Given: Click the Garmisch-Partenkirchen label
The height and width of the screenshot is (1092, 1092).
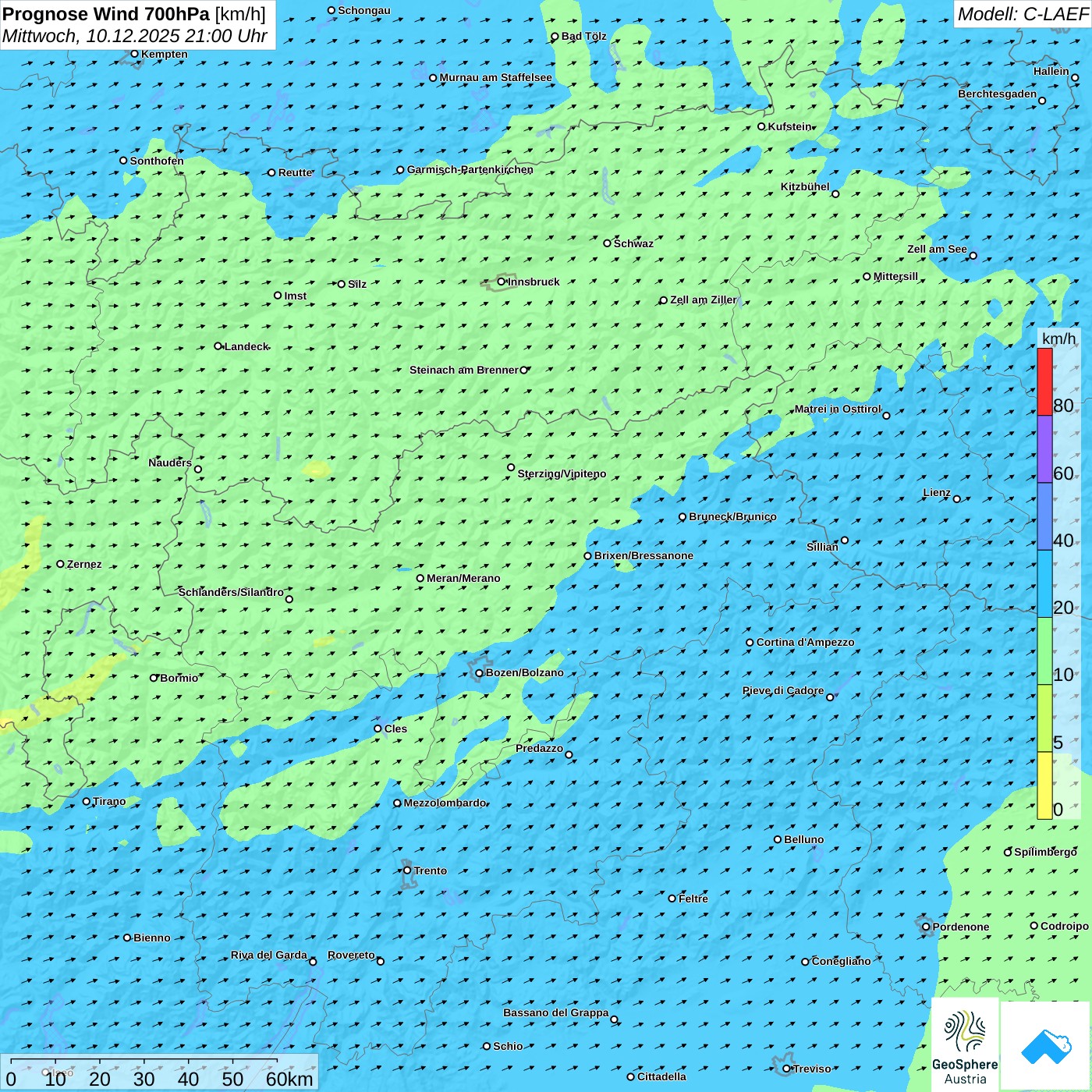Looking at the screenshot, I should [470, 169].
